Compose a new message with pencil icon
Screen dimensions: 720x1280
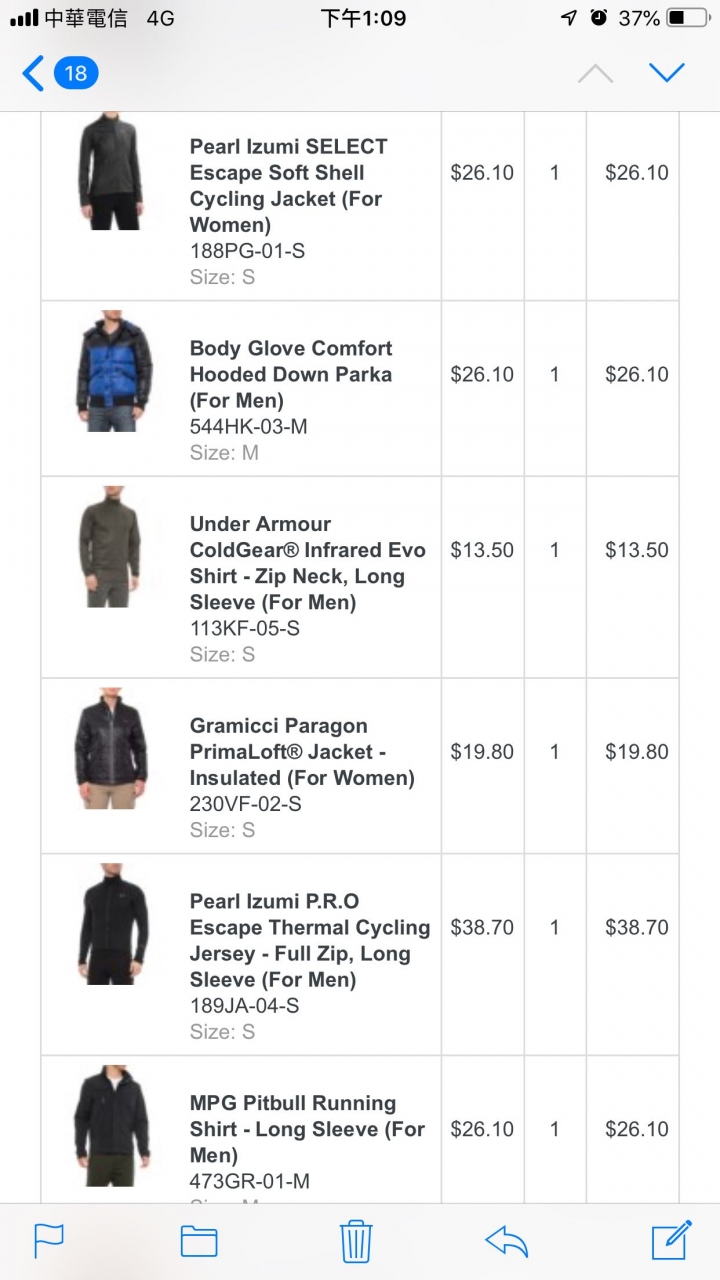click(x=671, y=1240)
